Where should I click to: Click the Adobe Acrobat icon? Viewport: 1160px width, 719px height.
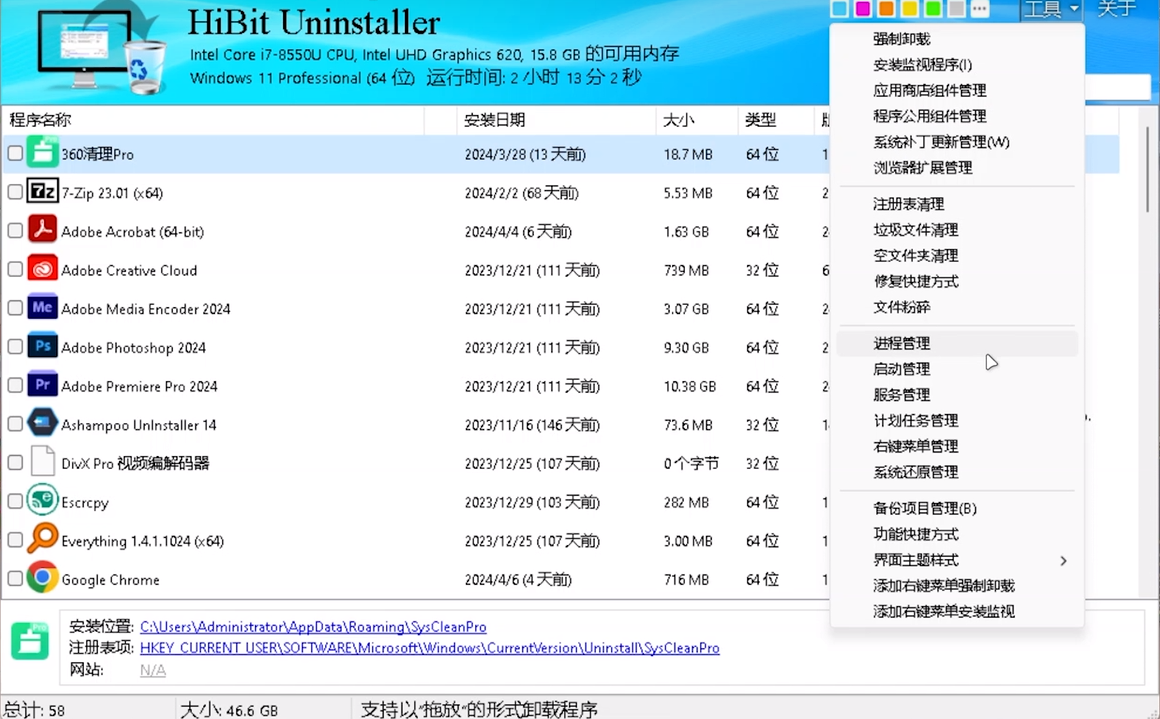pyautogui.click(x=42, y=230)
